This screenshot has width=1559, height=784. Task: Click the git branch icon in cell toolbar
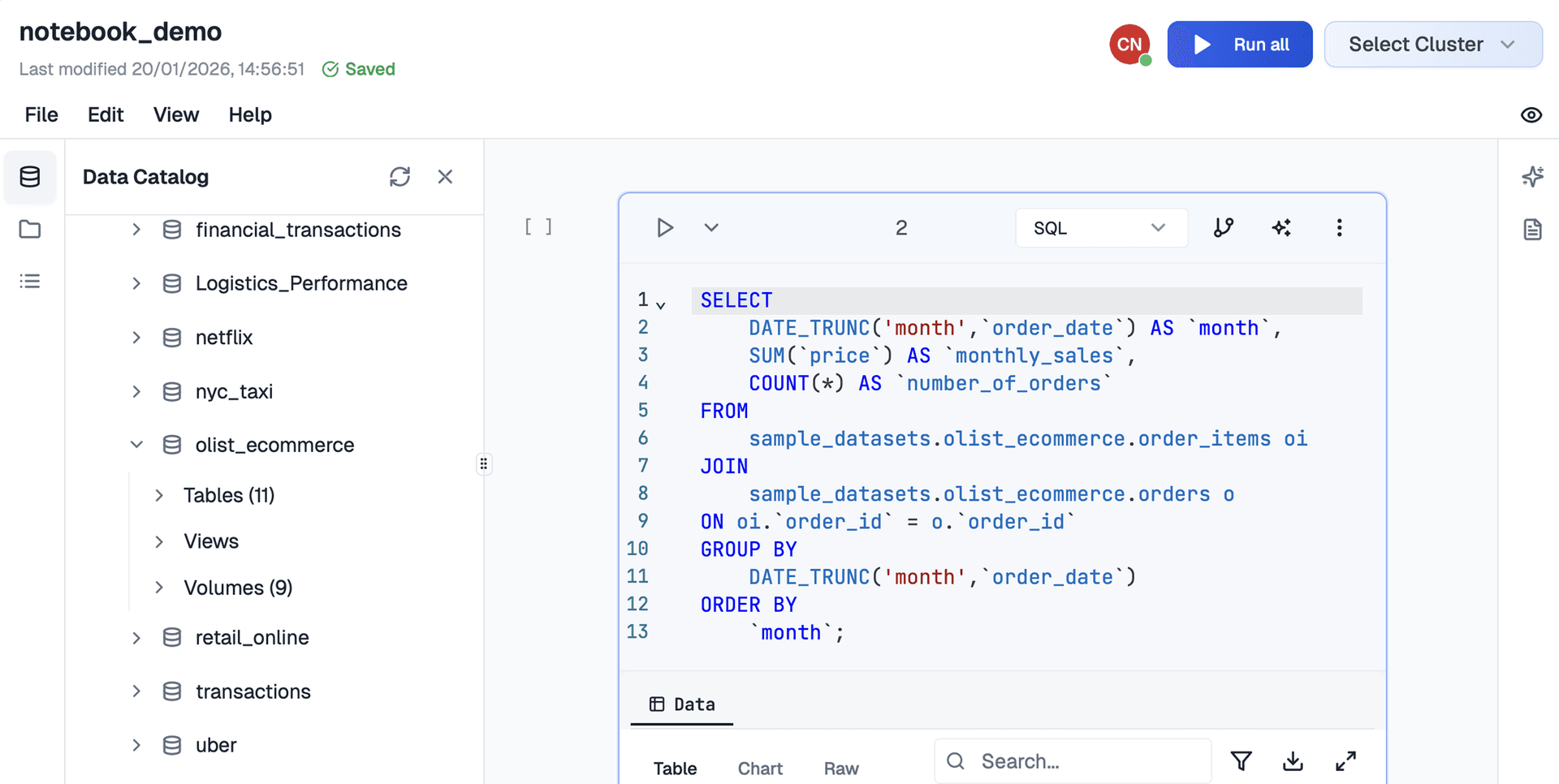point(1224,228)
